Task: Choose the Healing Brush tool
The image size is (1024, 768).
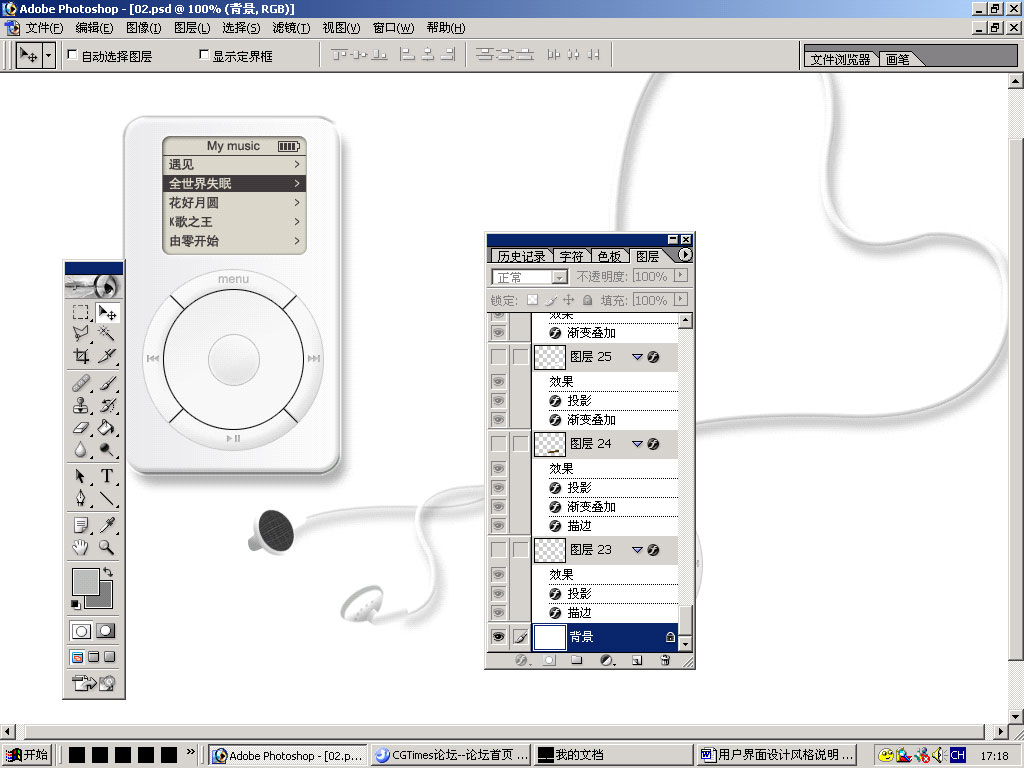Action: [x=81, y=383]
